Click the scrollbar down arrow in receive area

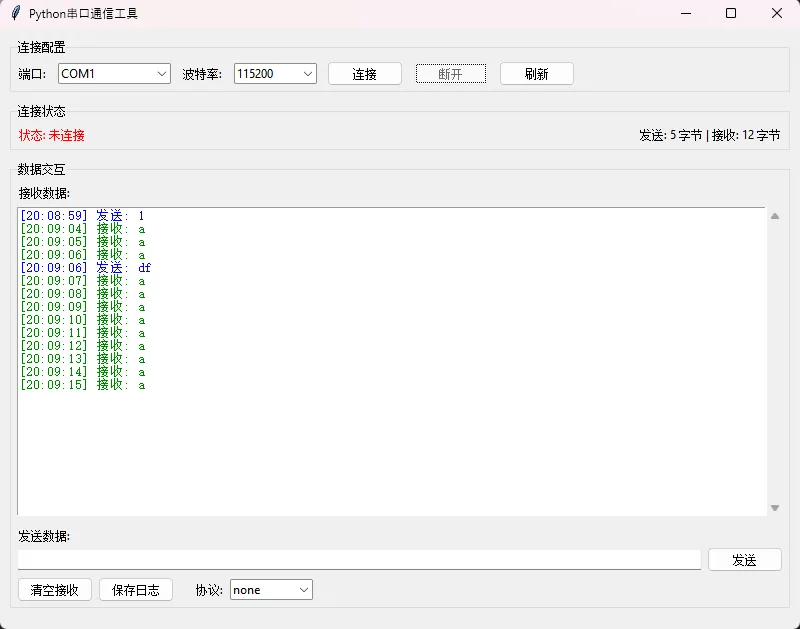click(774, 508)
